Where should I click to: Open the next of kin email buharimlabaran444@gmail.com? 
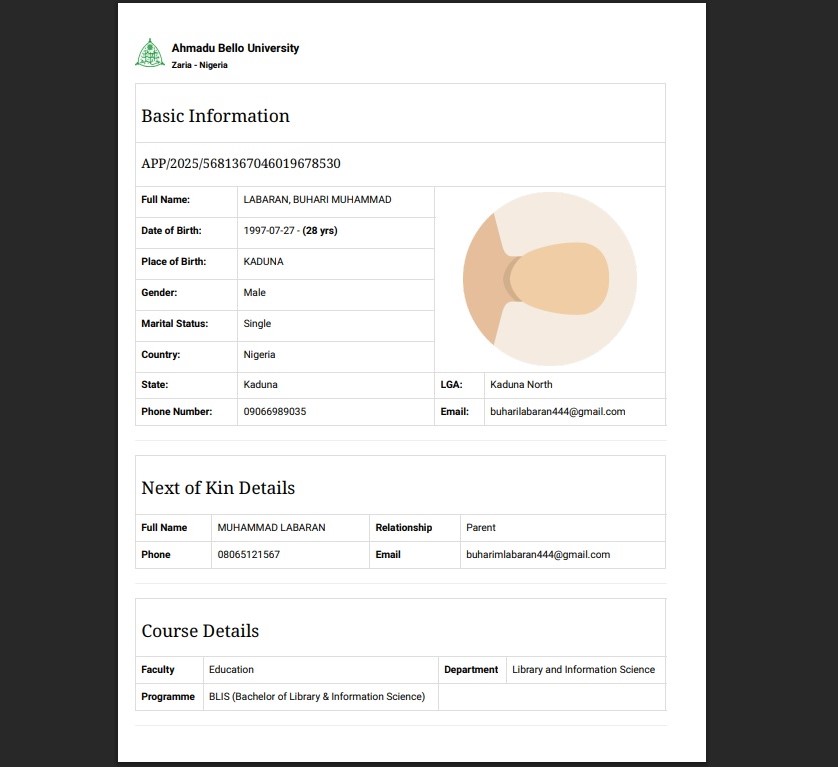click(x=537, y=555)
